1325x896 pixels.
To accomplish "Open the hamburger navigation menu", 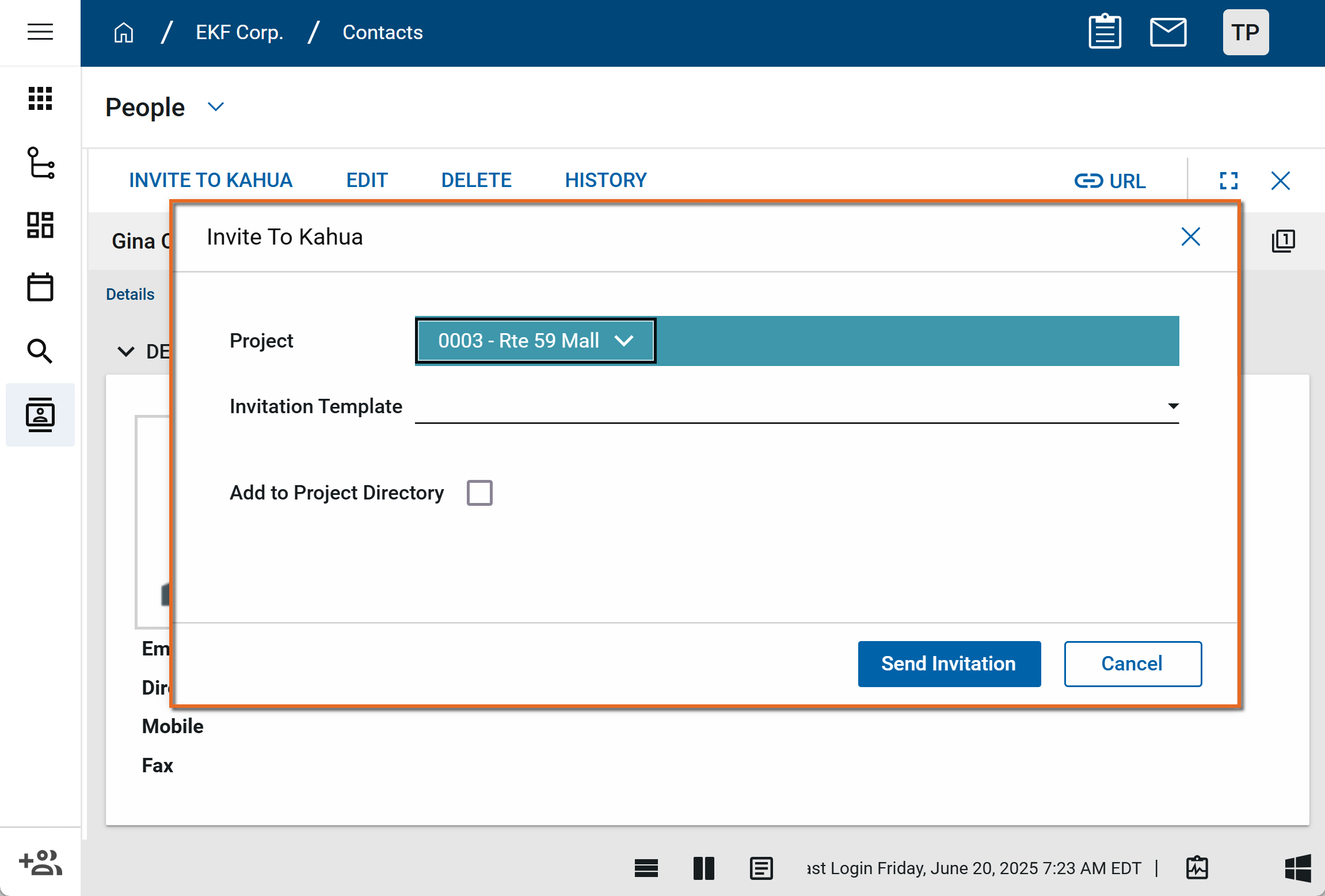I will 40,32.
